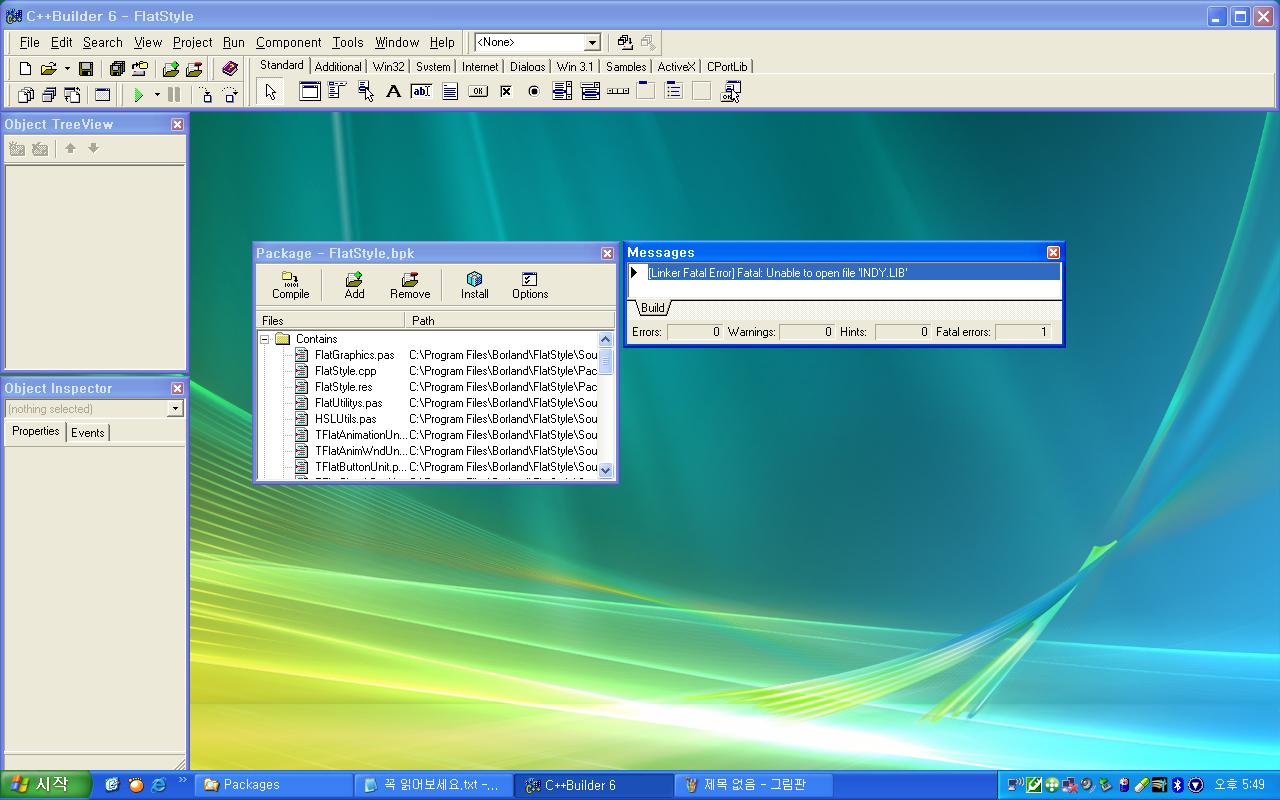Select the CheckBox component in palette
Screen dimensions: 1280x800
506,92
